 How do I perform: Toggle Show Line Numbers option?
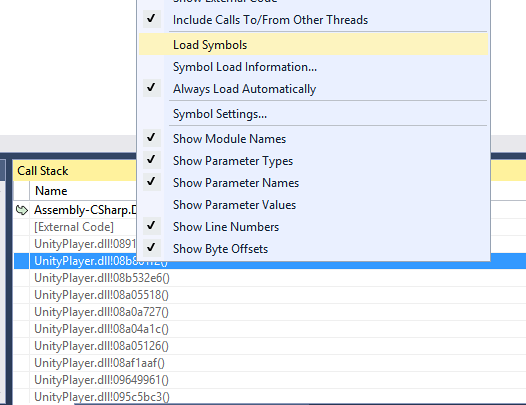314,226
